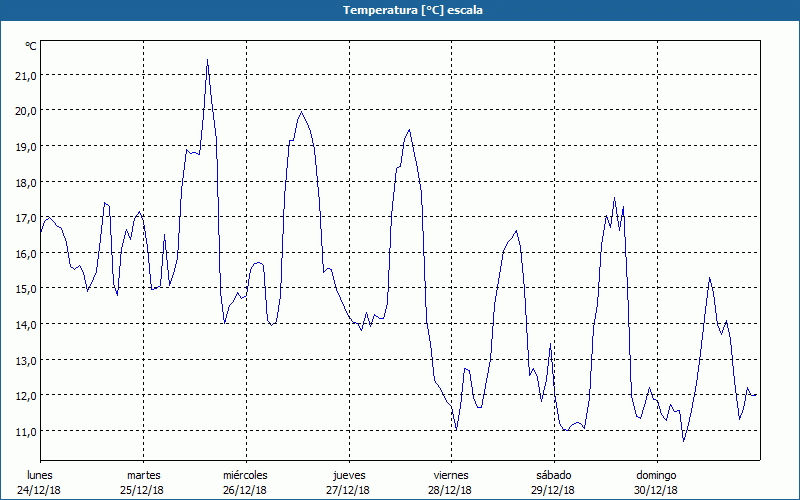Click the 11,0 axis value

(26, 432)
